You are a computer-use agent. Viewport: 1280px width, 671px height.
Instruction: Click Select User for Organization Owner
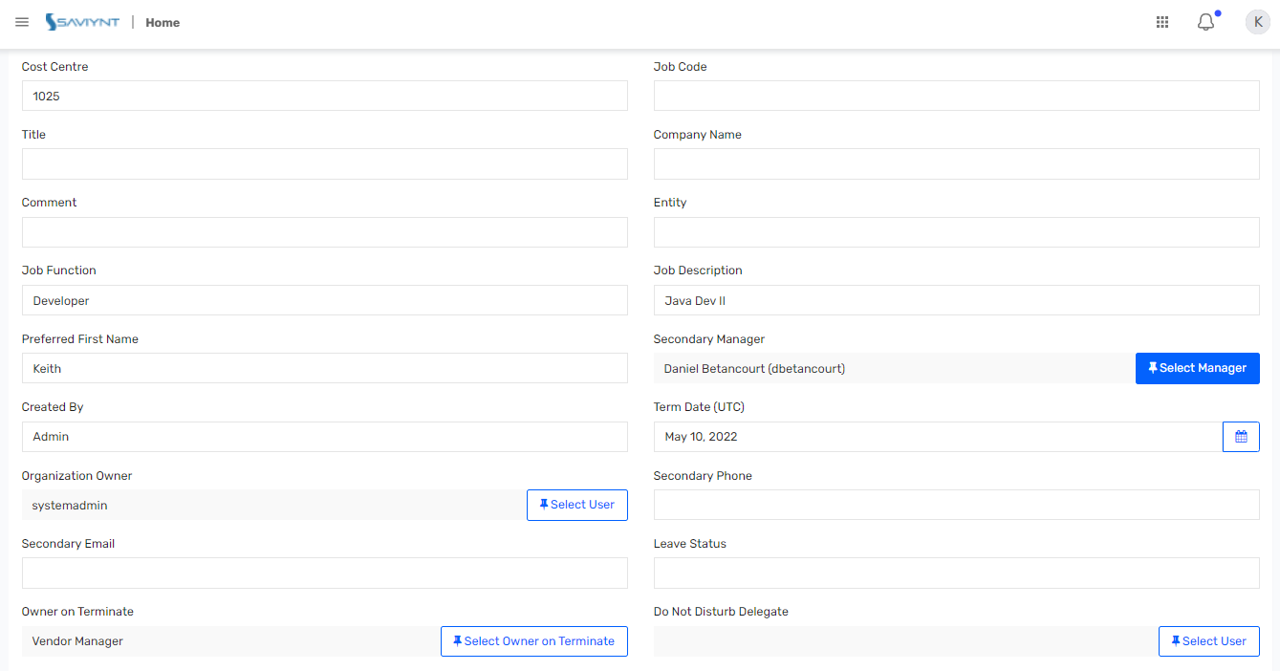click(x=577, y=505)
